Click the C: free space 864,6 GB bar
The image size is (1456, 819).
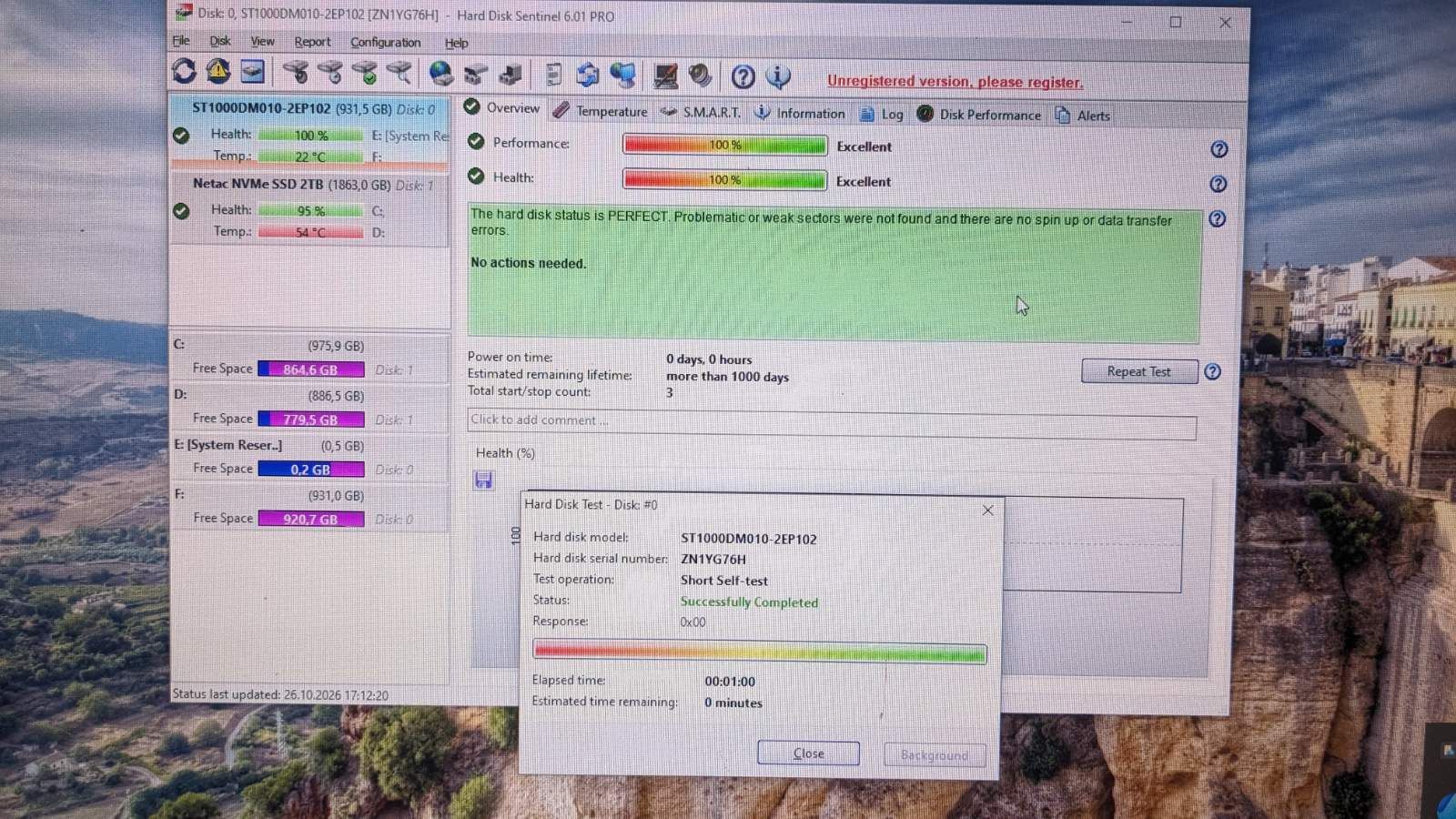[x=311, y=369]
